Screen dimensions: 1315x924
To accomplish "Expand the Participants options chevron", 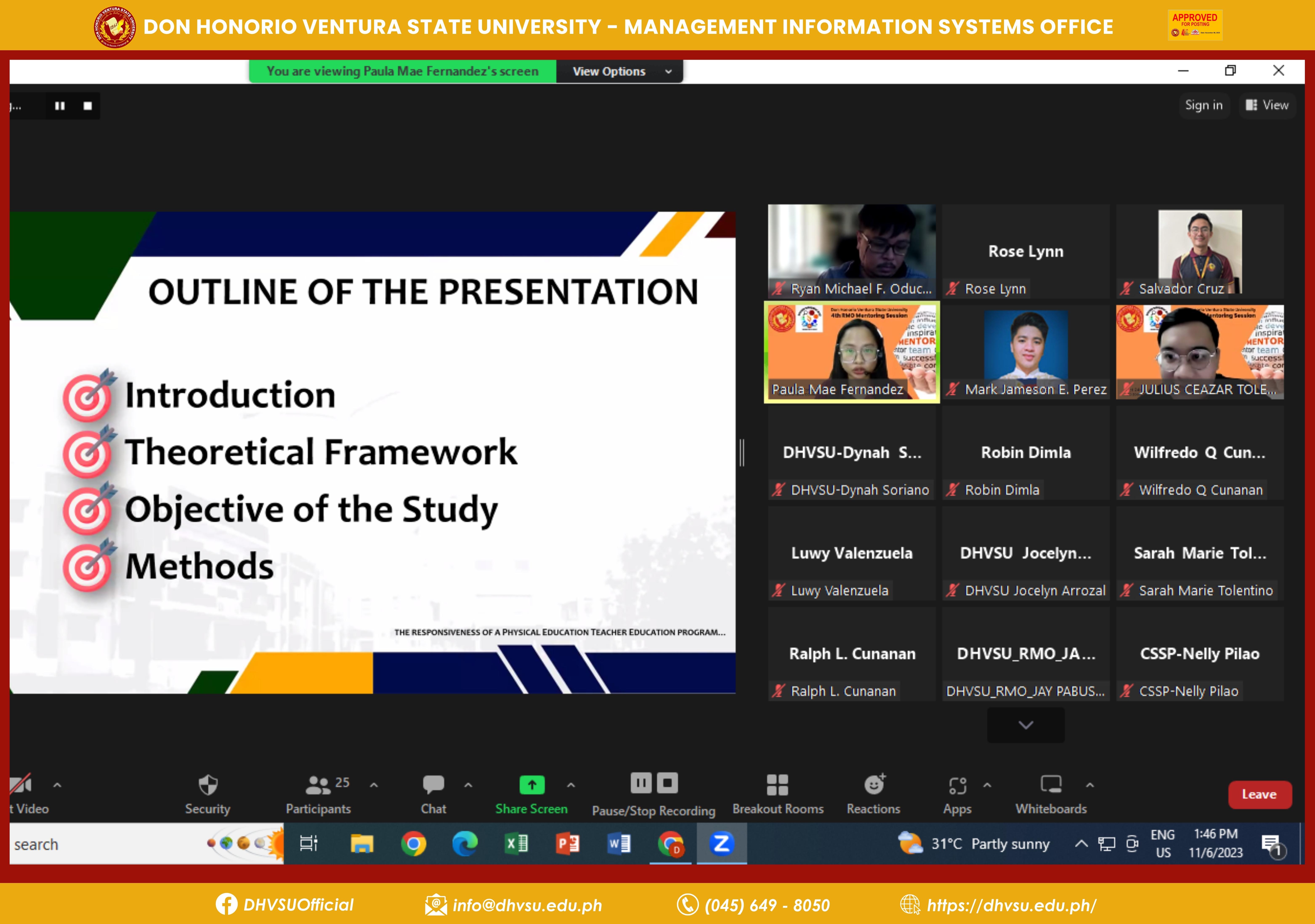I will pyautogui.click(x=374, y=785).
